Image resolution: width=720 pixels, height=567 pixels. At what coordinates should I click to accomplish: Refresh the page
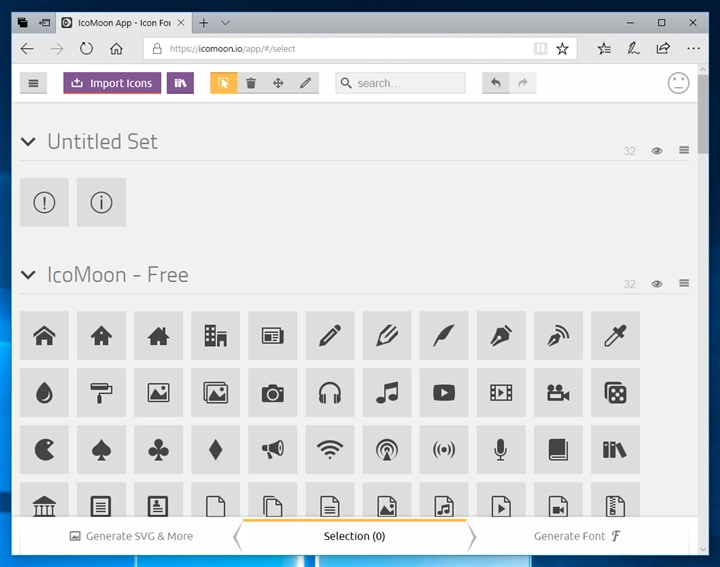point(86,49)
